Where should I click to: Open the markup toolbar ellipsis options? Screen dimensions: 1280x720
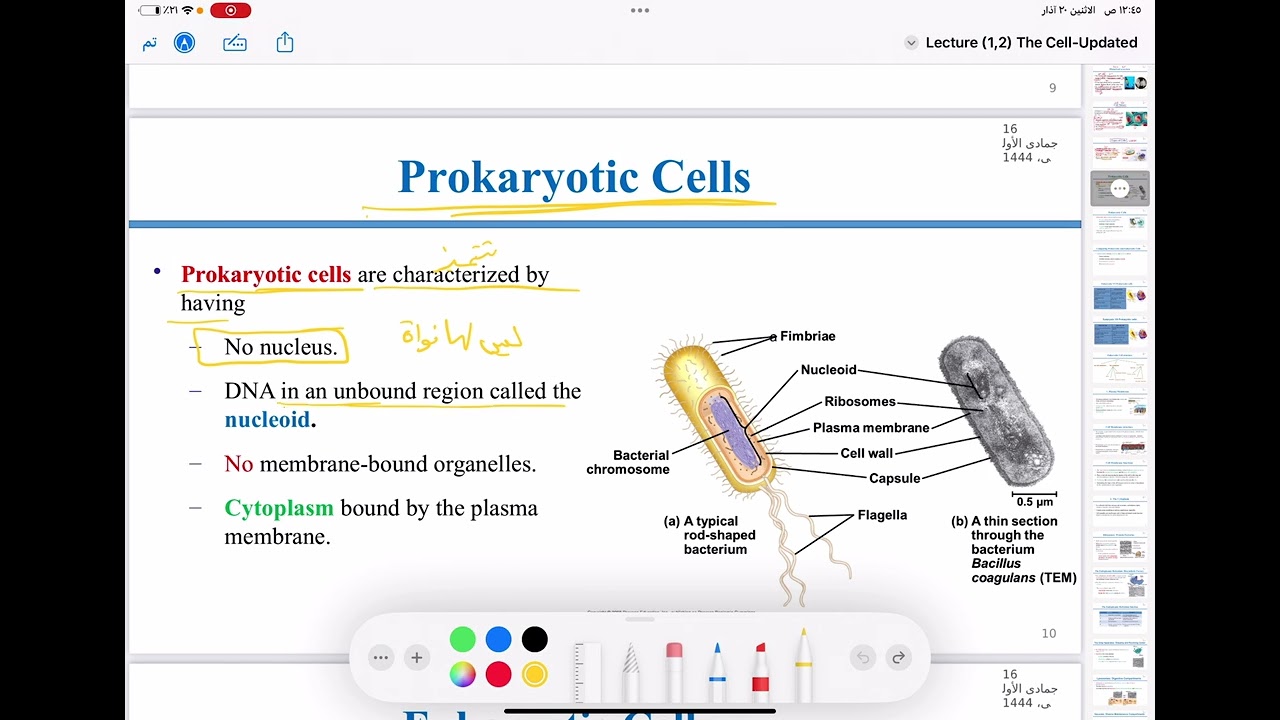[380, 657]
